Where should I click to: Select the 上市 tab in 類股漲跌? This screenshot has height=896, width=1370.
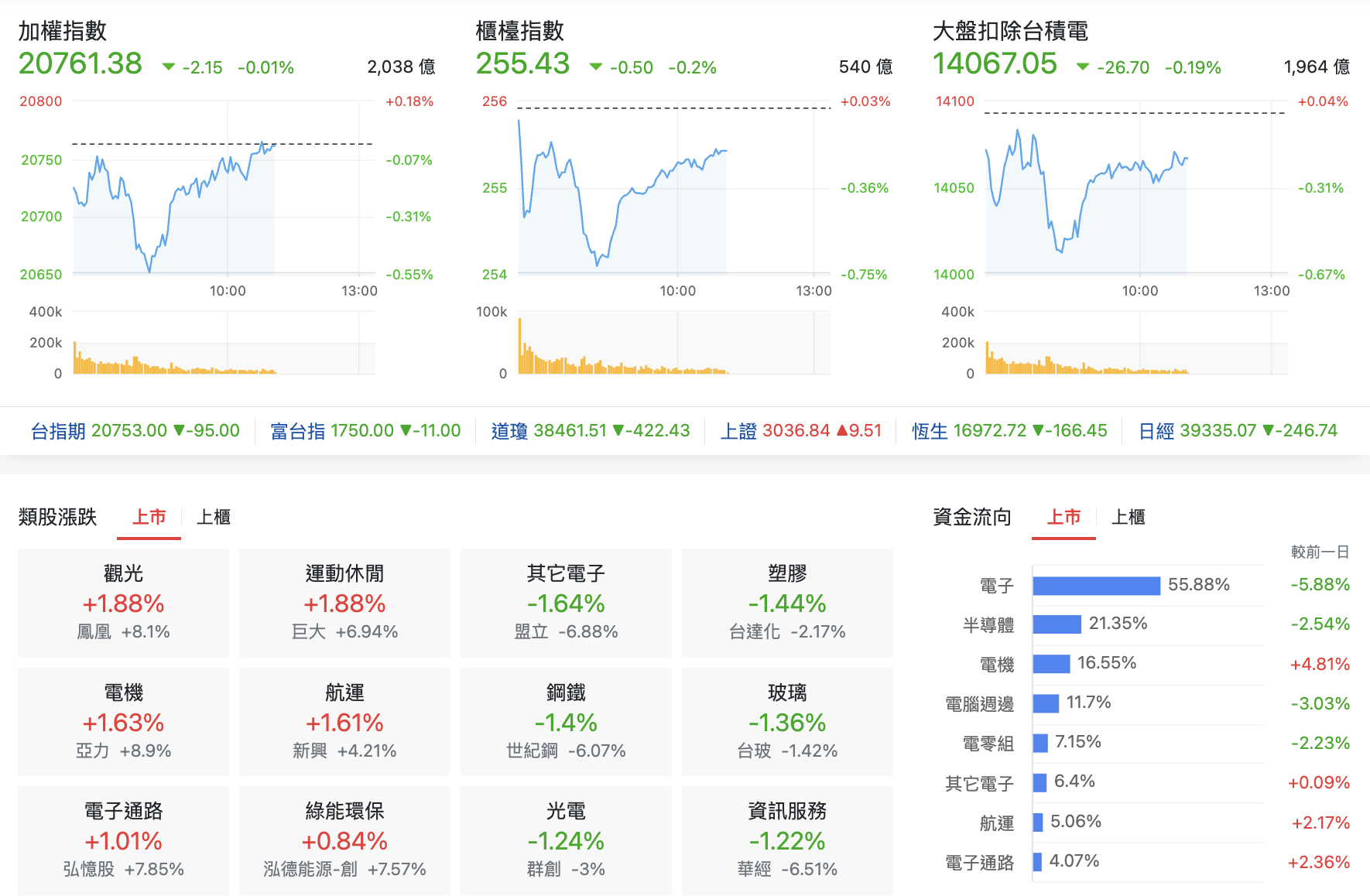click(x=149, y=517)
